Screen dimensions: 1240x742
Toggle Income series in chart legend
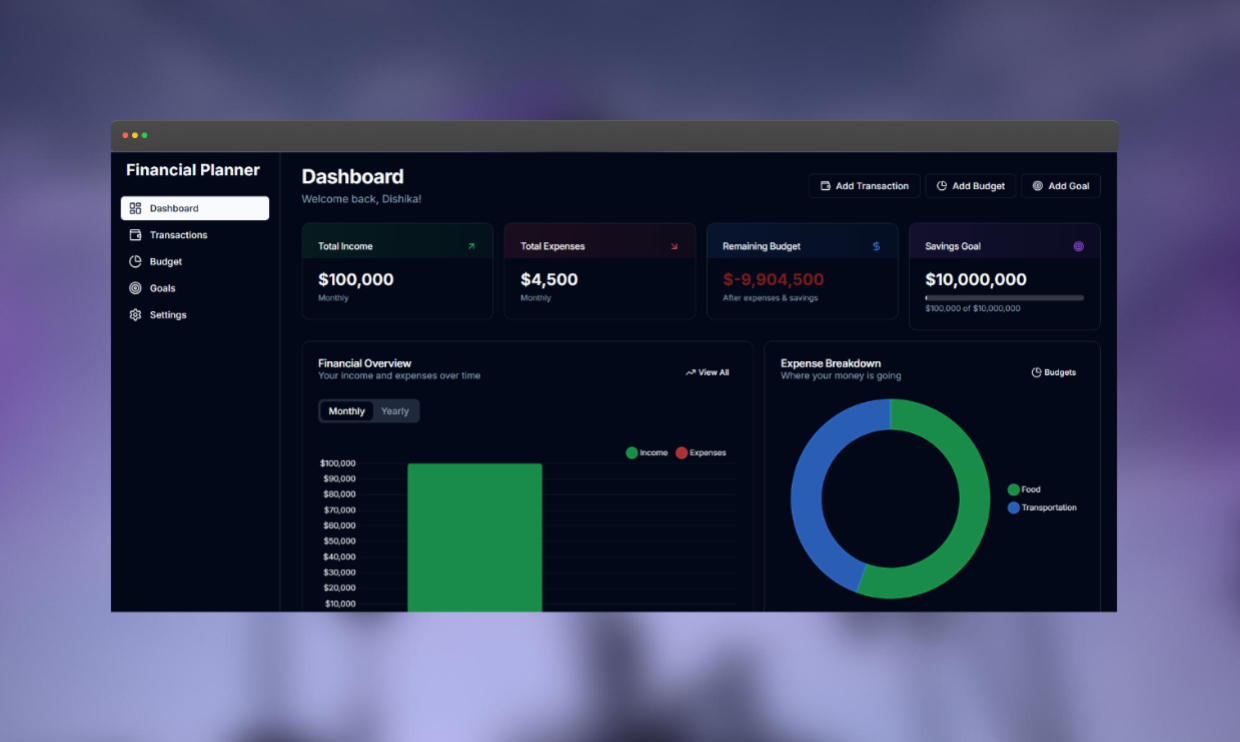pyautogui.click(x=646, y=453)
